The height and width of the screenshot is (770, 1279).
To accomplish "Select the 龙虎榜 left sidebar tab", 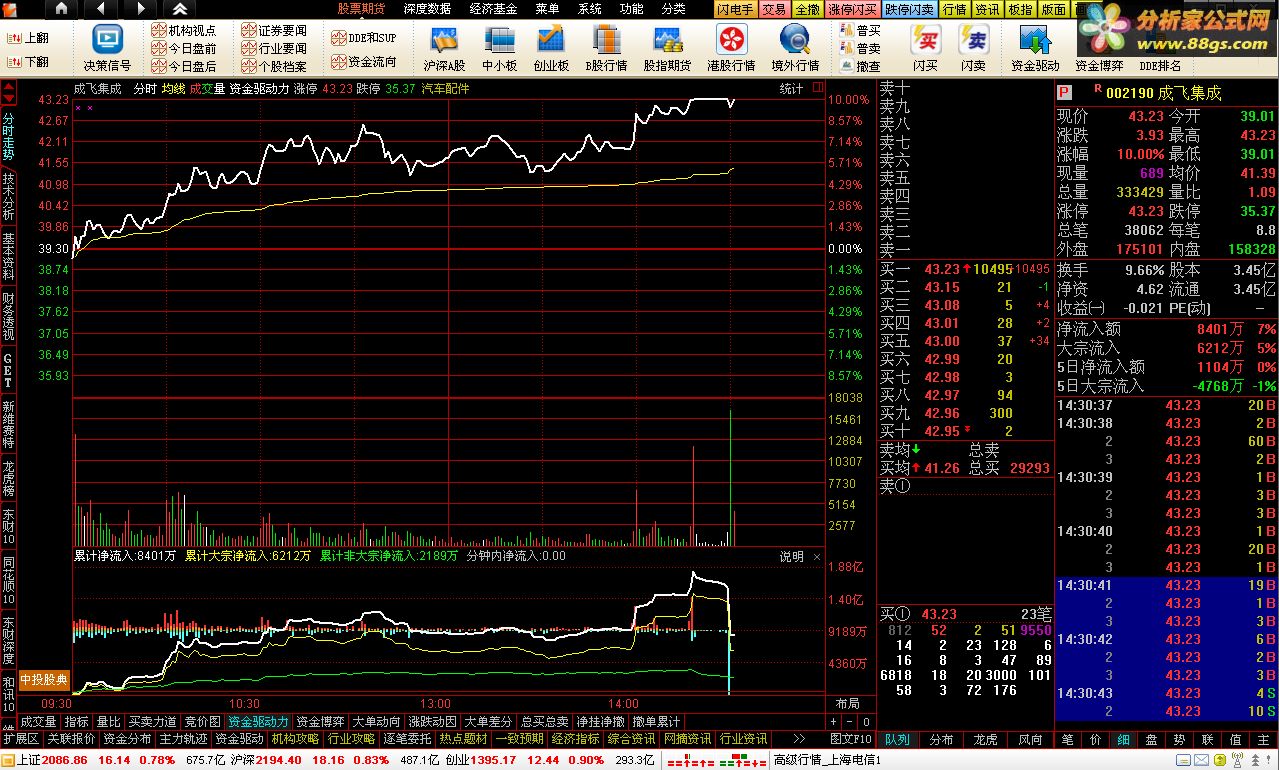I will click(8, 480).
